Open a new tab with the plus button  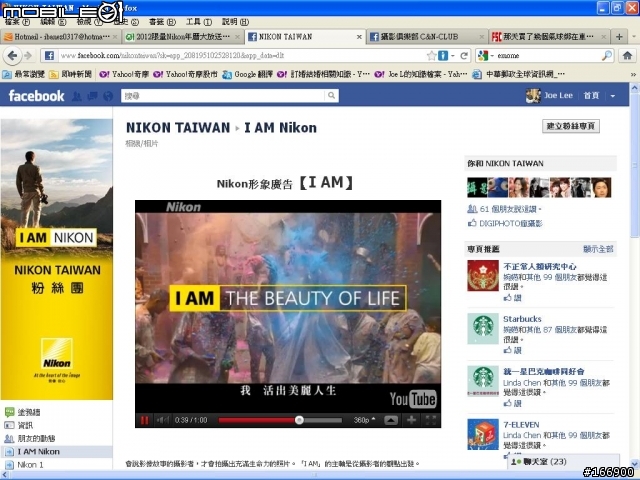(619, 37)
